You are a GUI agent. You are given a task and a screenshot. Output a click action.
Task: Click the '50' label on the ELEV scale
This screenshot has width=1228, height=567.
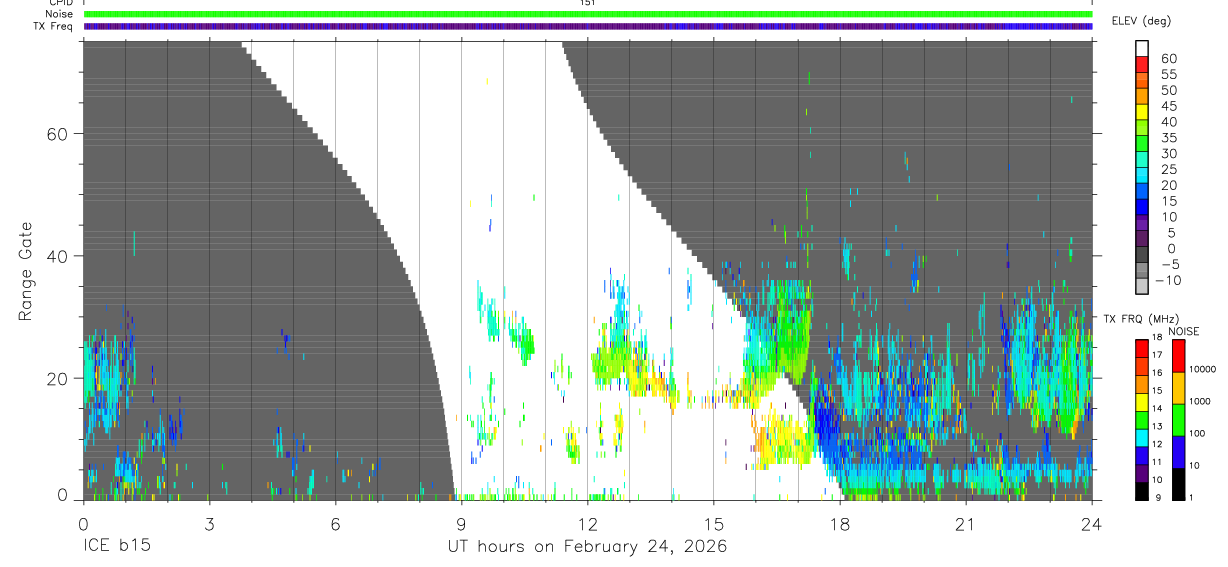pyautogui.click(x=1168, y=91)
